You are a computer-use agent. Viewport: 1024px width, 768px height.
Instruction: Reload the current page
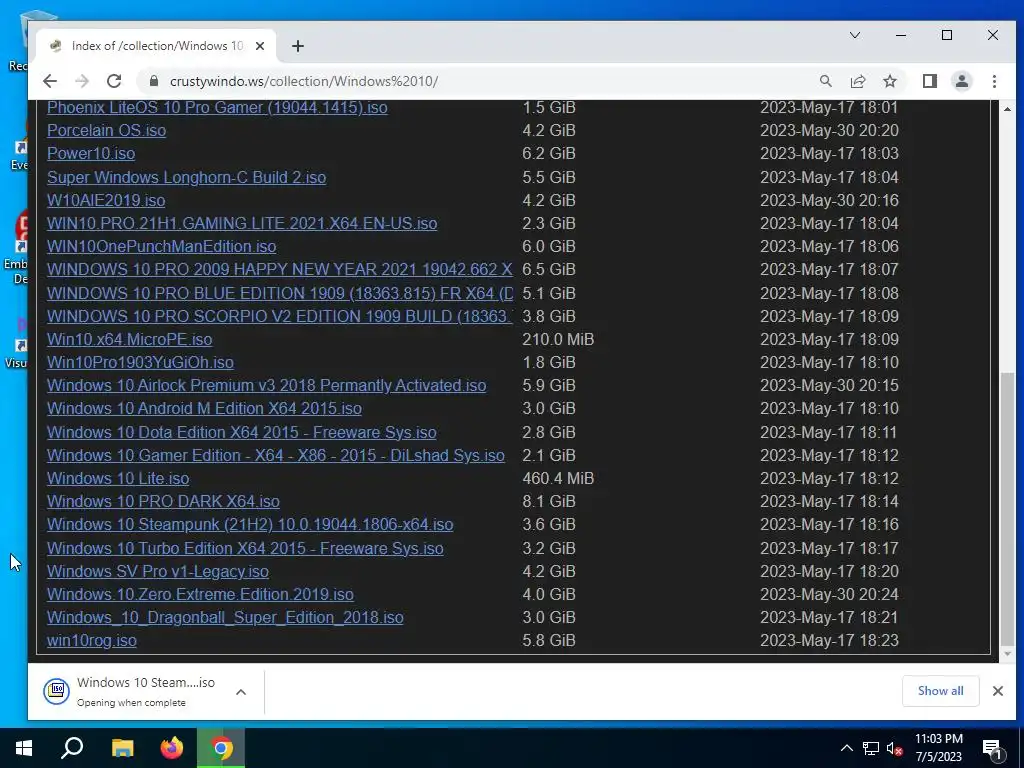[114, 81]
